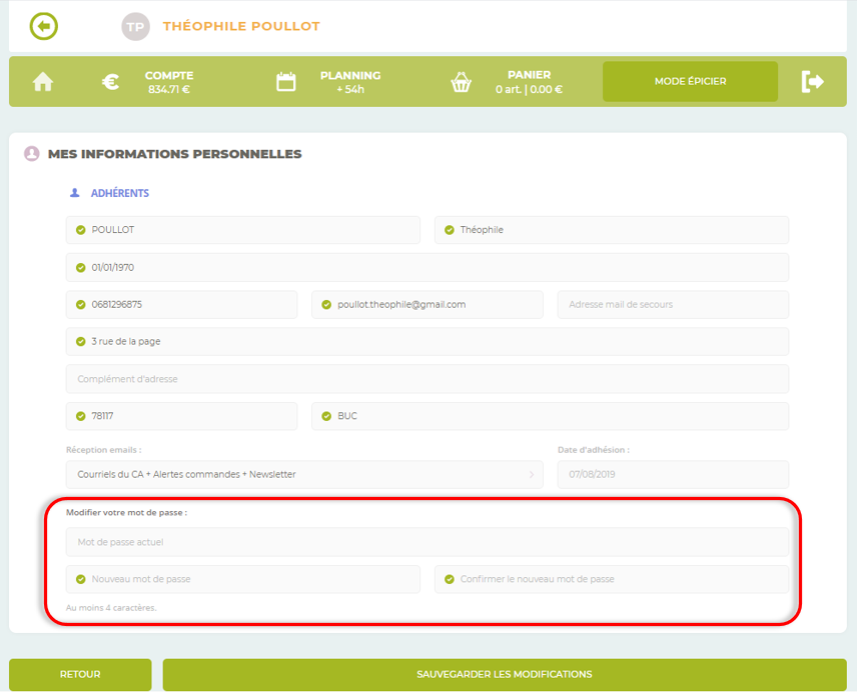Focus the Nouveau mot de passe field
The width and height of the screenshot is (857, 692).
click(243, 579)
